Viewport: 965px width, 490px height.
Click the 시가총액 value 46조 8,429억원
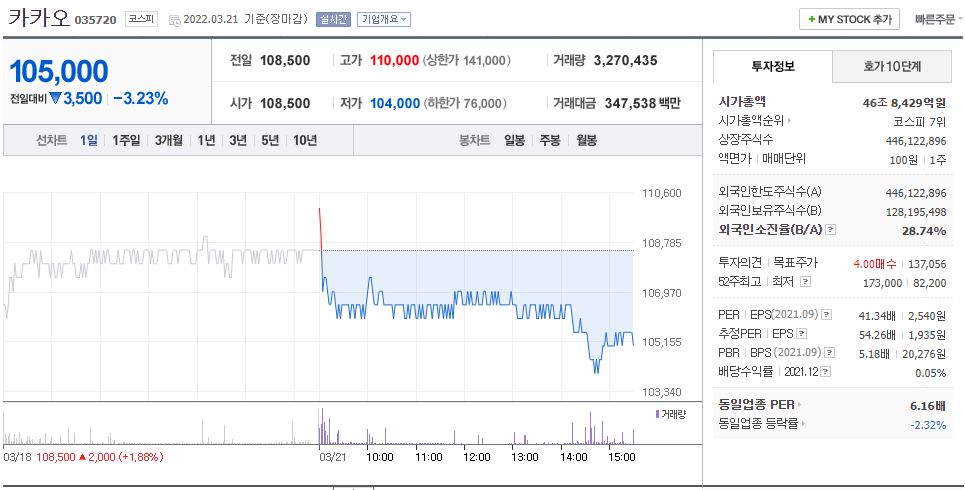tap(904, 103)
